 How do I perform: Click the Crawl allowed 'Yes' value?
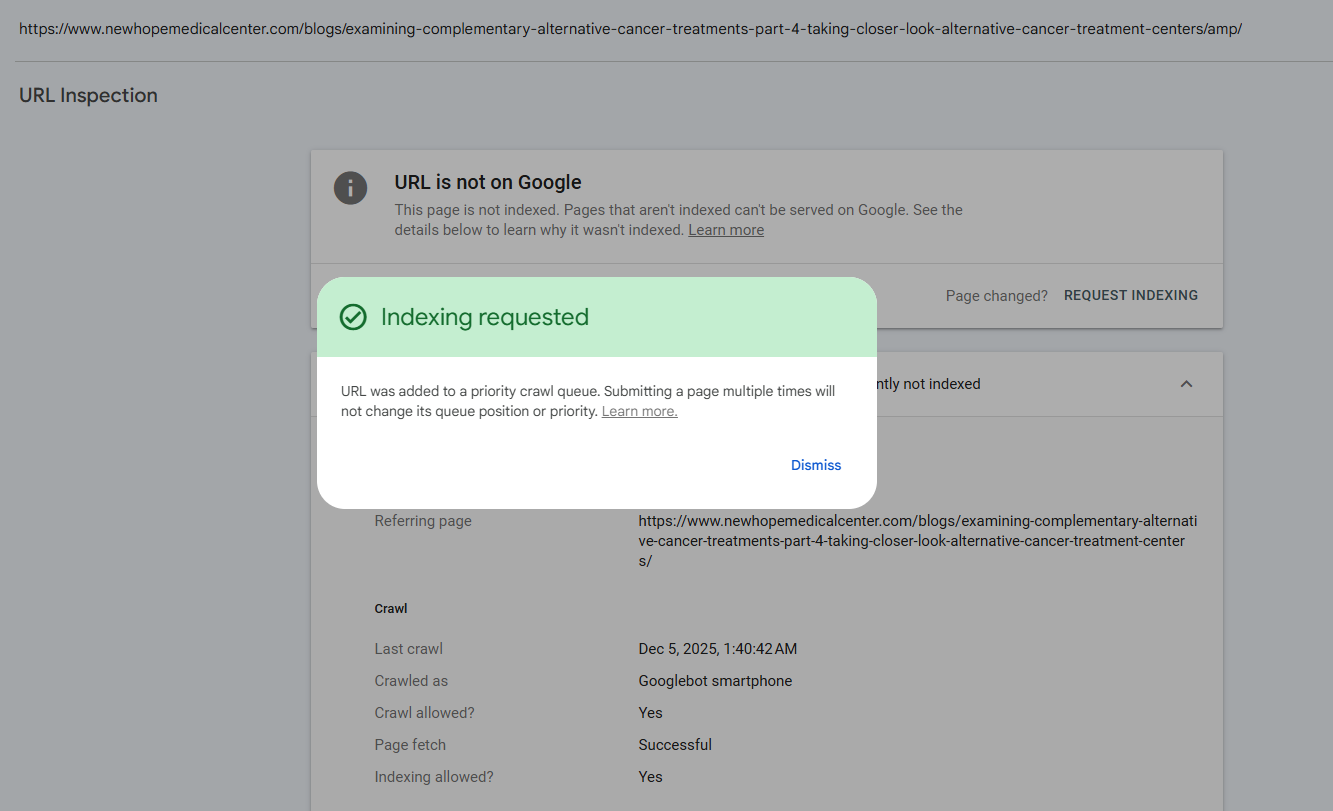651,713
